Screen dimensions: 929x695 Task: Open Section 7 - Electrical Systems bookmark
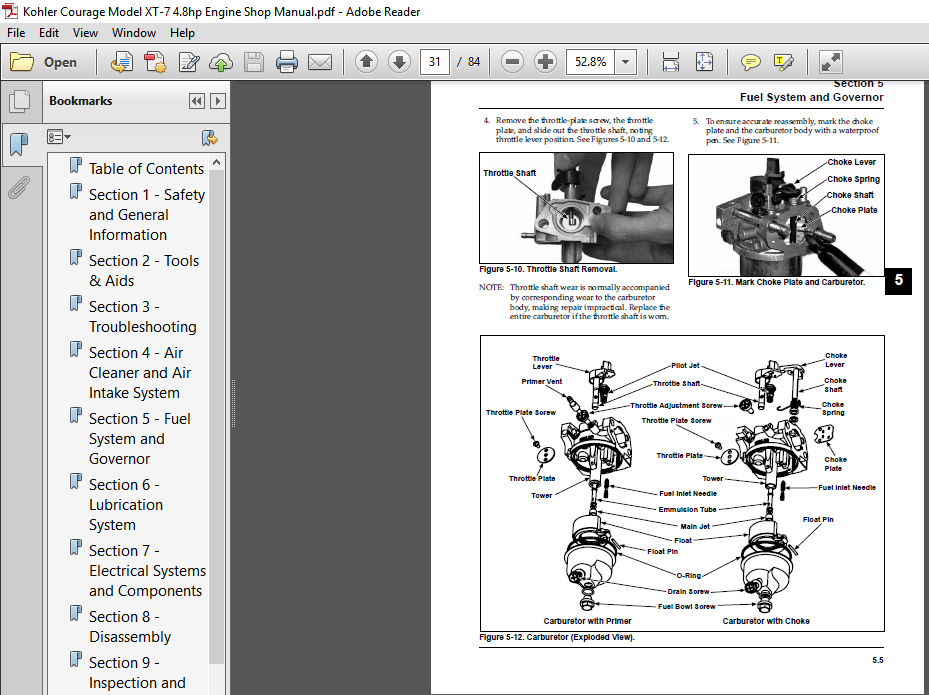coord(148,571)
